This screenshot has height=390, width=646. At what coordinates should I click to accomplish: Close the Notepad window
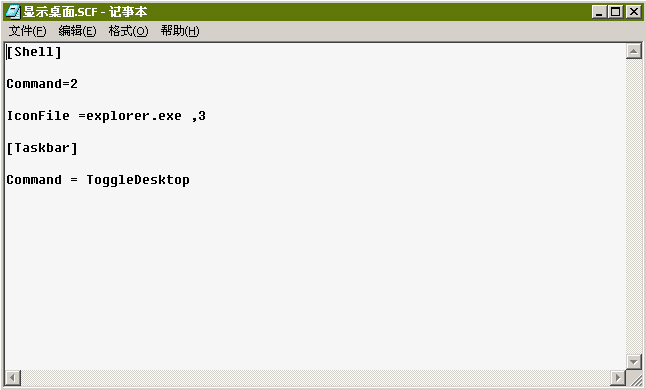tap(633, 12)
